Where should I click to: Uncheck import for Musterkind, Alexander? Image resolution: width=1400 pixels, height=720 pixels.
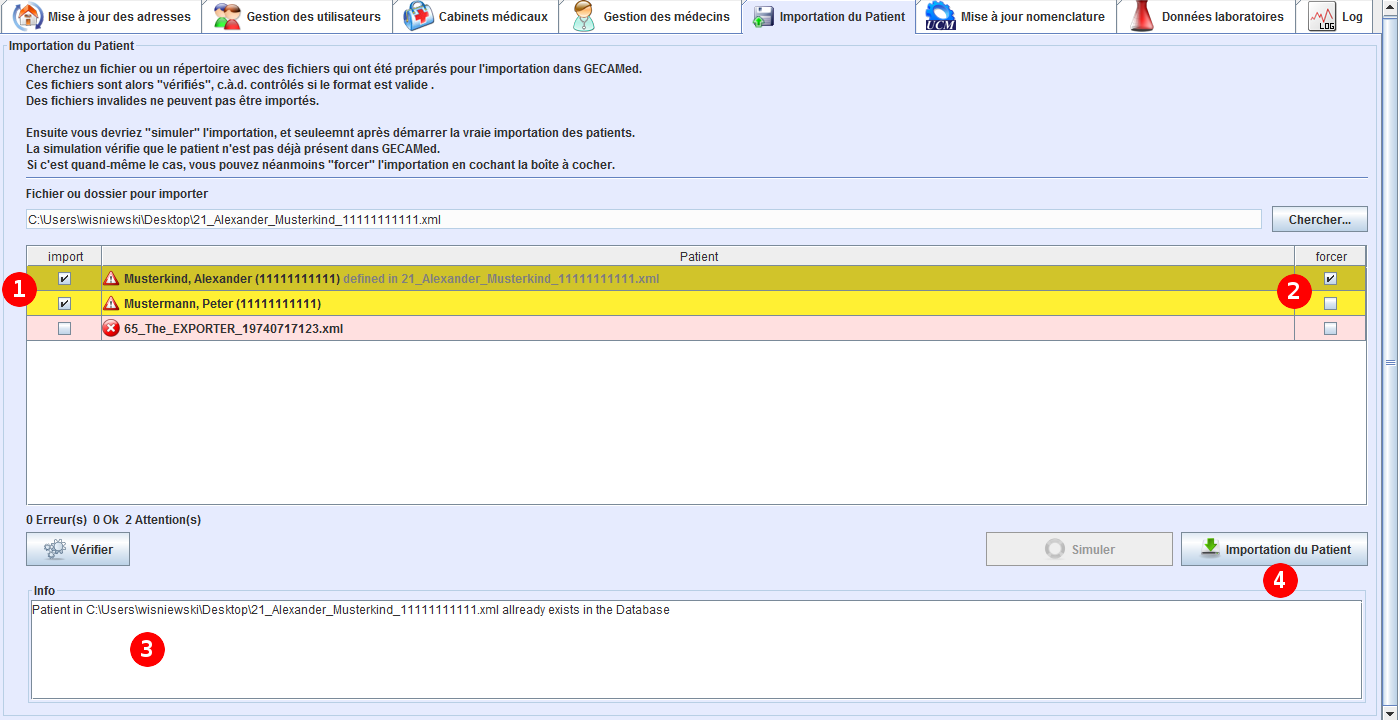[x=64, y=279]
